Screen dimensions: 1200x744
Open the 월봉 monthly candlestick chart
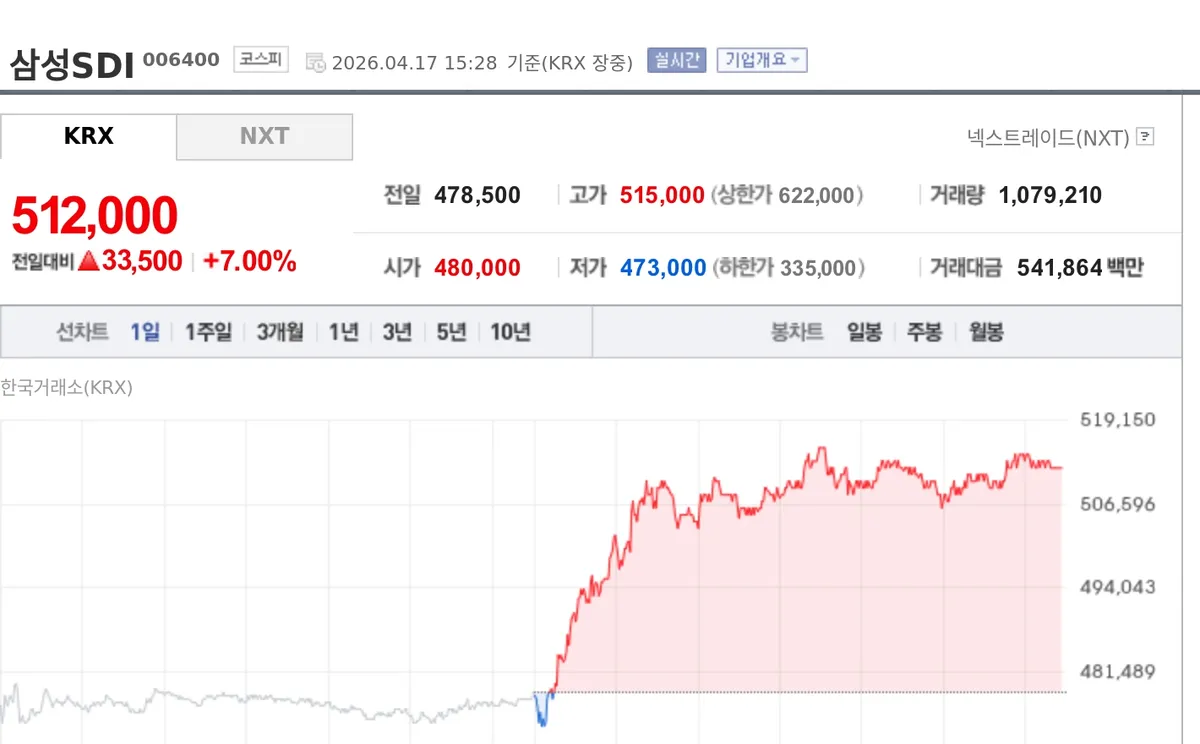(986, 332)
